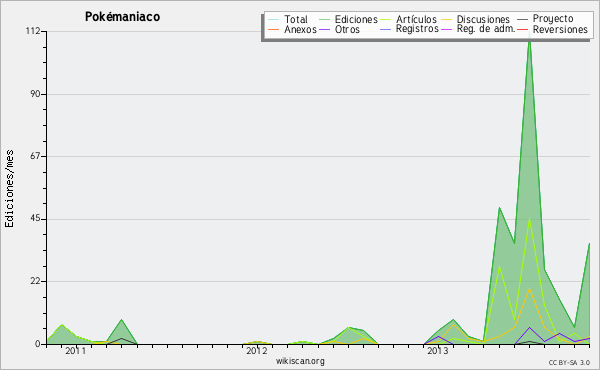The image size is (600, 370).
Task: Click the 67 y-axis value
Action: tap(36, 156)
